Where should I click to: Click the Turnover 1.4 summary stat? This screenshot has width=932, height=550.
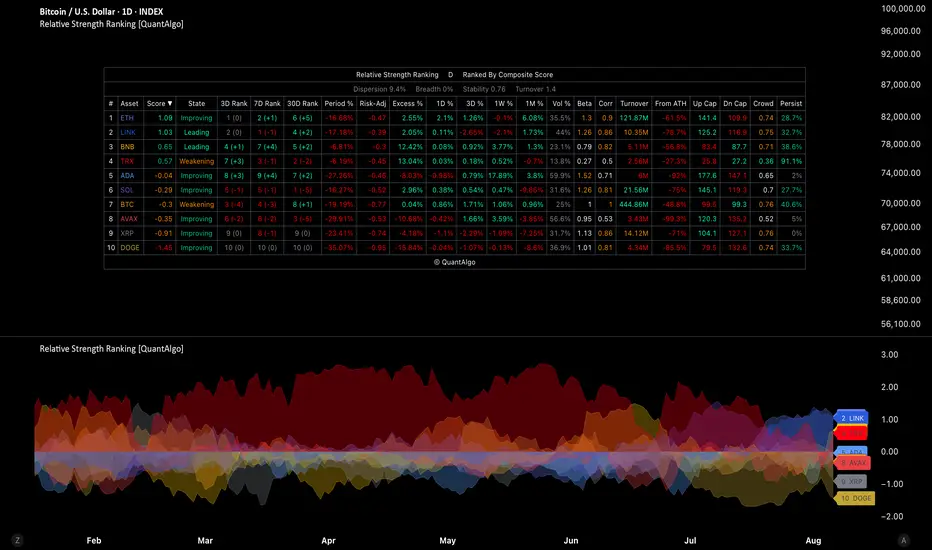coord(536,89)
